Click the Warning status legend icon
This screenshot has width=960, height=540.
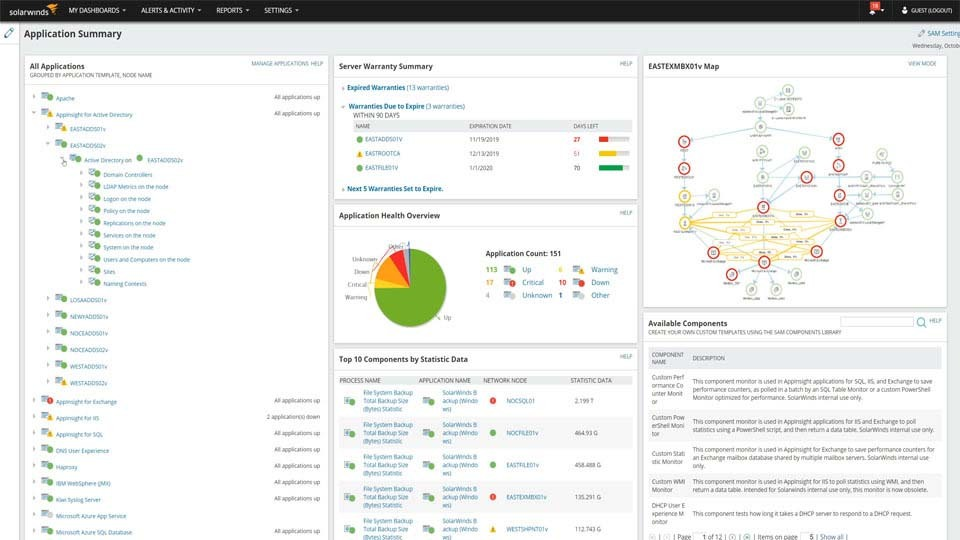click(579, 269)
